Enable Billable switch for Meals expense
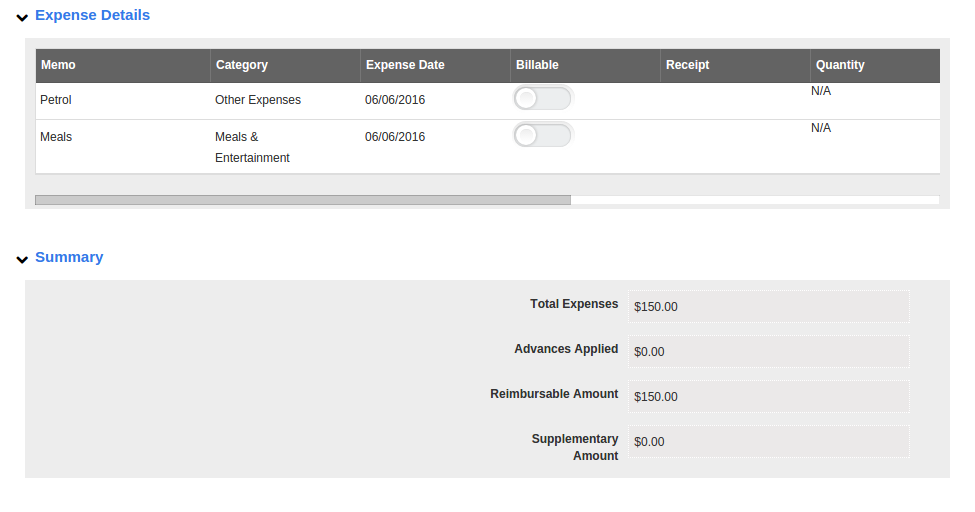Screen dimensions: 975x512 coord(542,135)
